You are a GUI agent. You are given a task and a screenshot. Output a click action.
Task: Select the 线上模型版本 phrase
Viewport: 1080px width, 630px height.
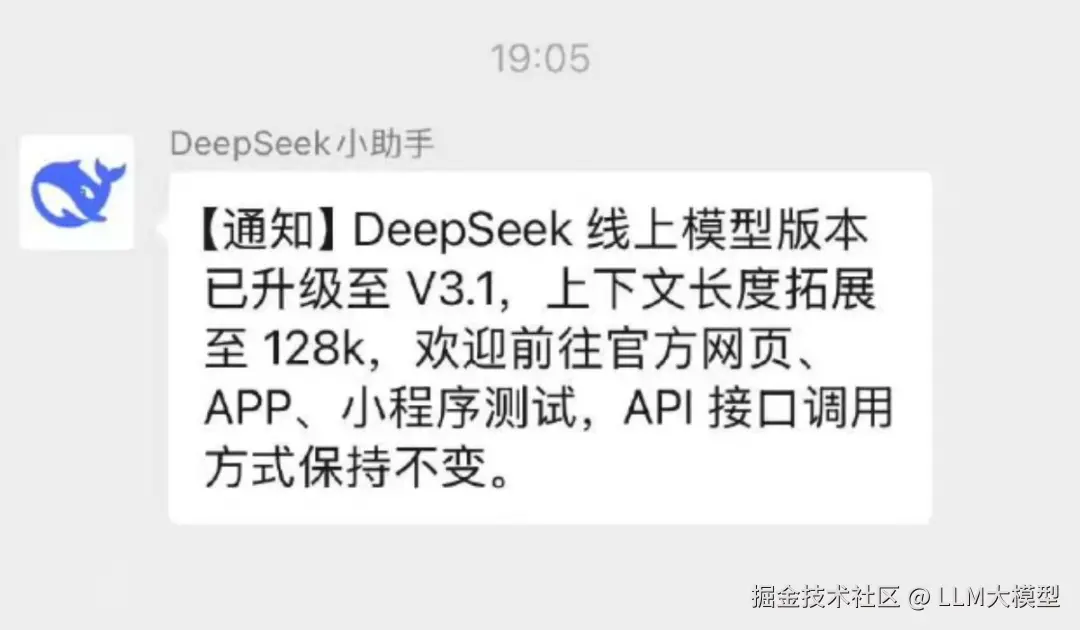coord(727,230)
